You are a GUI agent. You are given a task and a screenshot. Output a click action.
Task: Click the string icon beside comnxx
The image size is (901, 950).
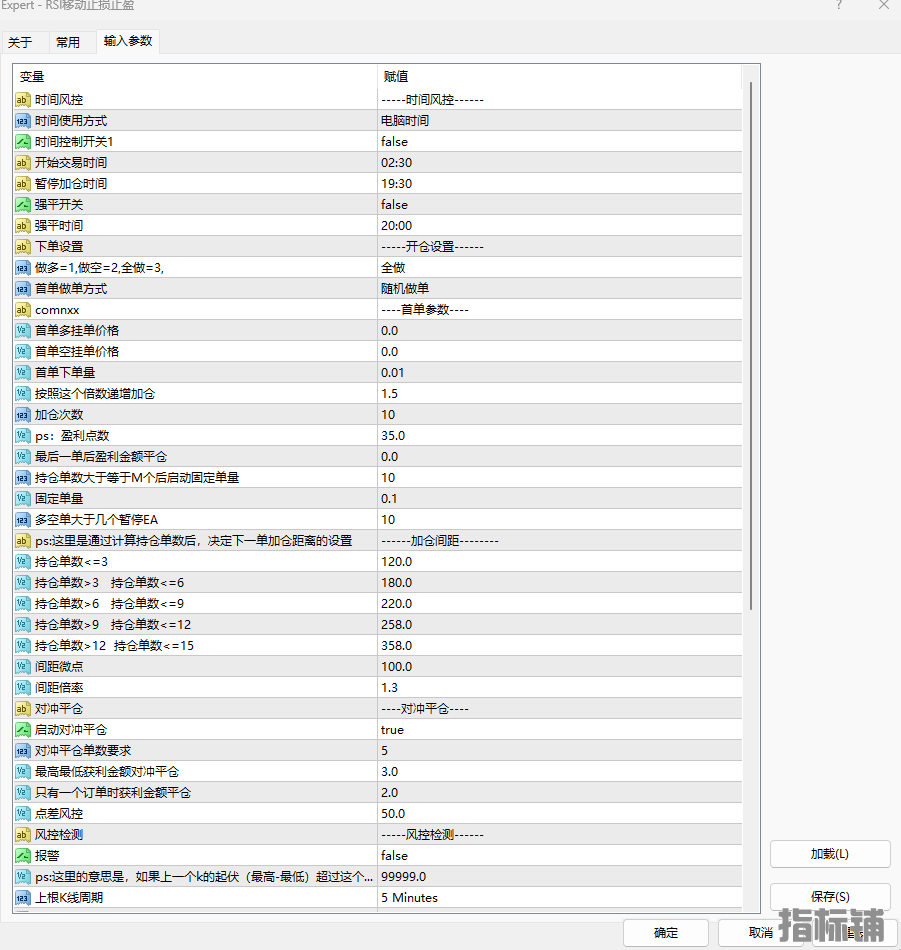(23, 310)
